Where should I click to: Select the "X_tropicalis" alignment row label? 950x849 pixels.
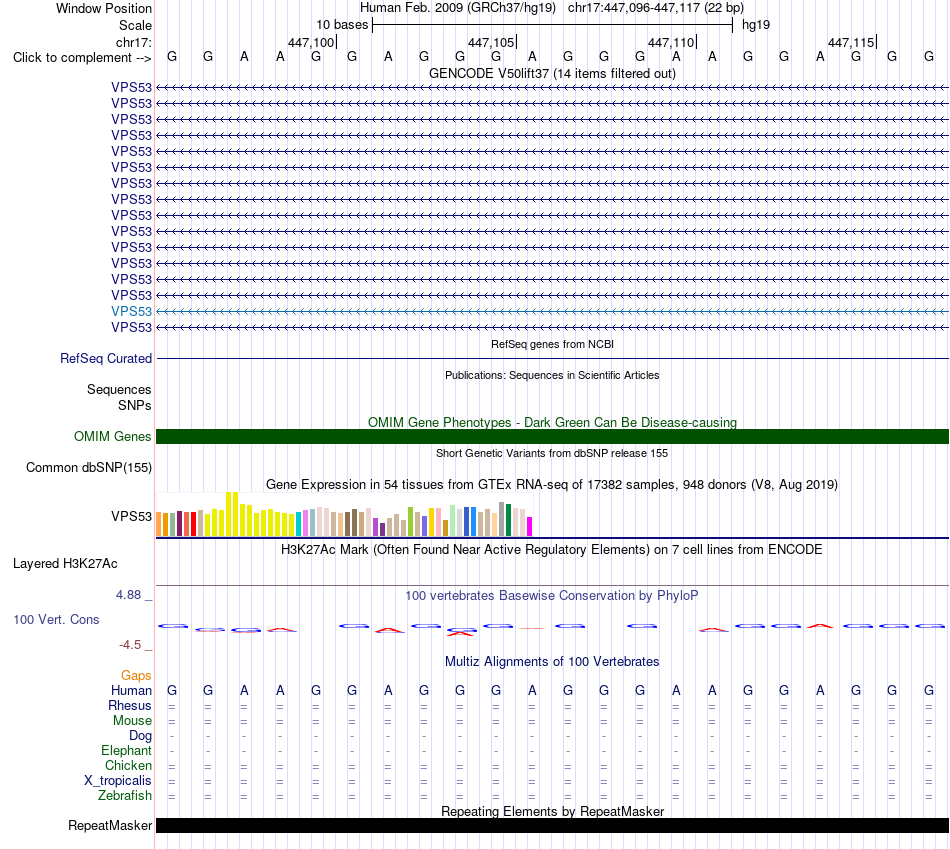[x=118, y=781]
